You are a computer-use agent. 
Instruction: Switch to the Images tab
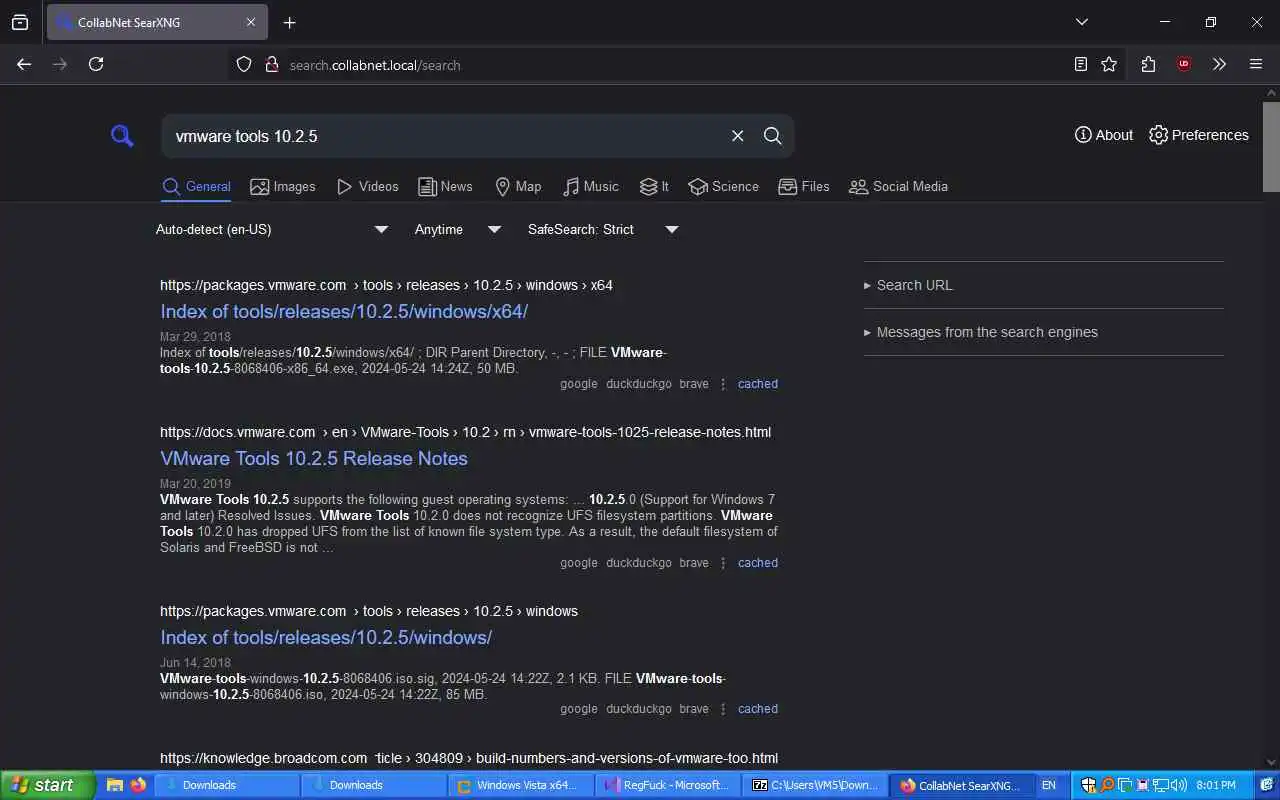(x=283, y=187)
